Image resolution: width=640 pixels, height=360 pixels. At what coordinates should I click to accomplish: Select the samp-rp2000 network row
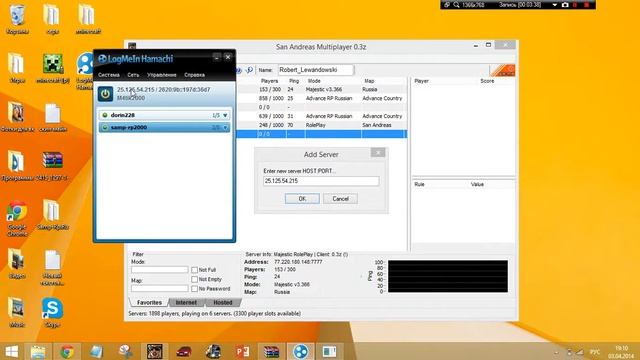point(164,127)
